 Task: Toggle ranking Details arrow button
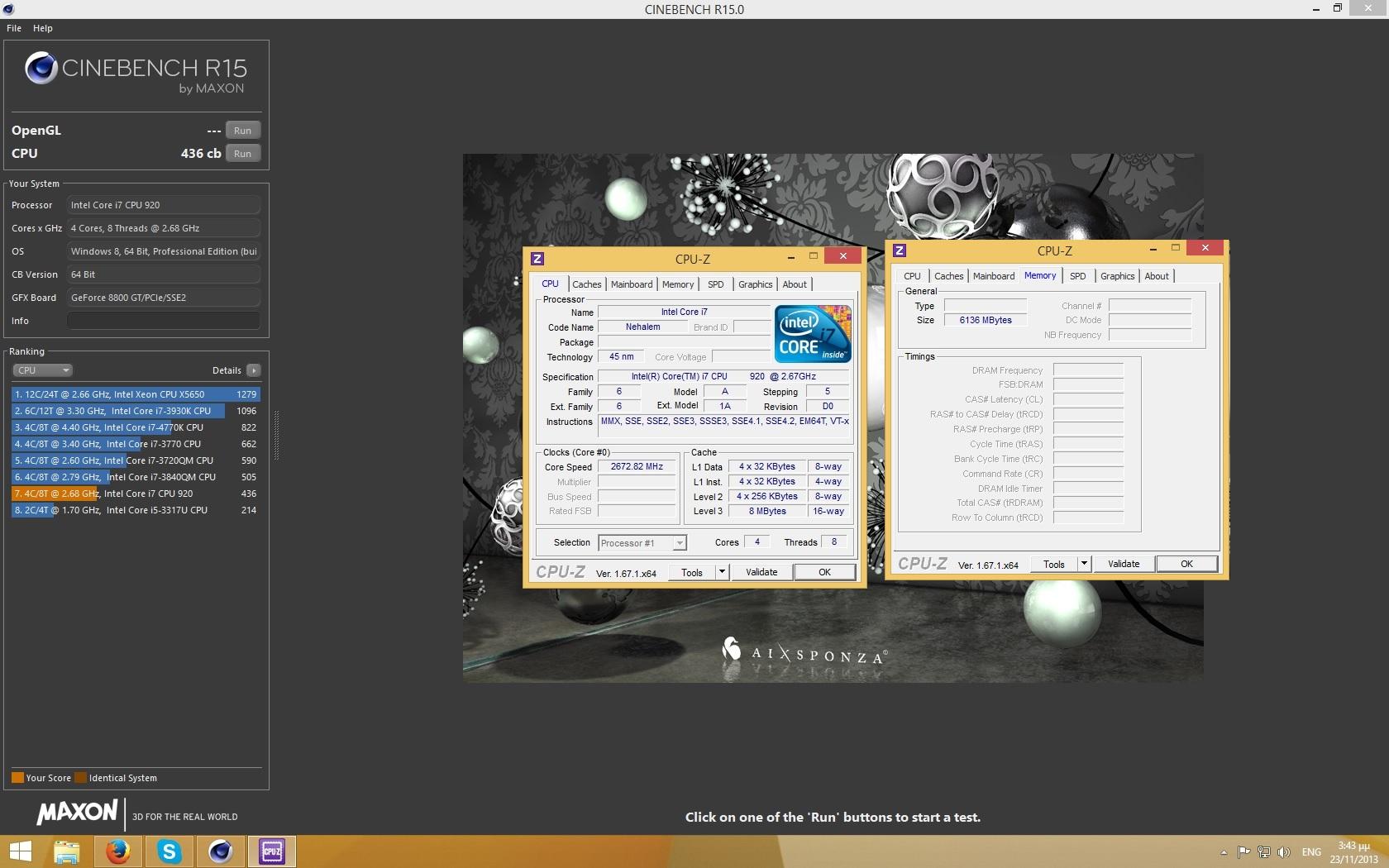tap(254, 370)
